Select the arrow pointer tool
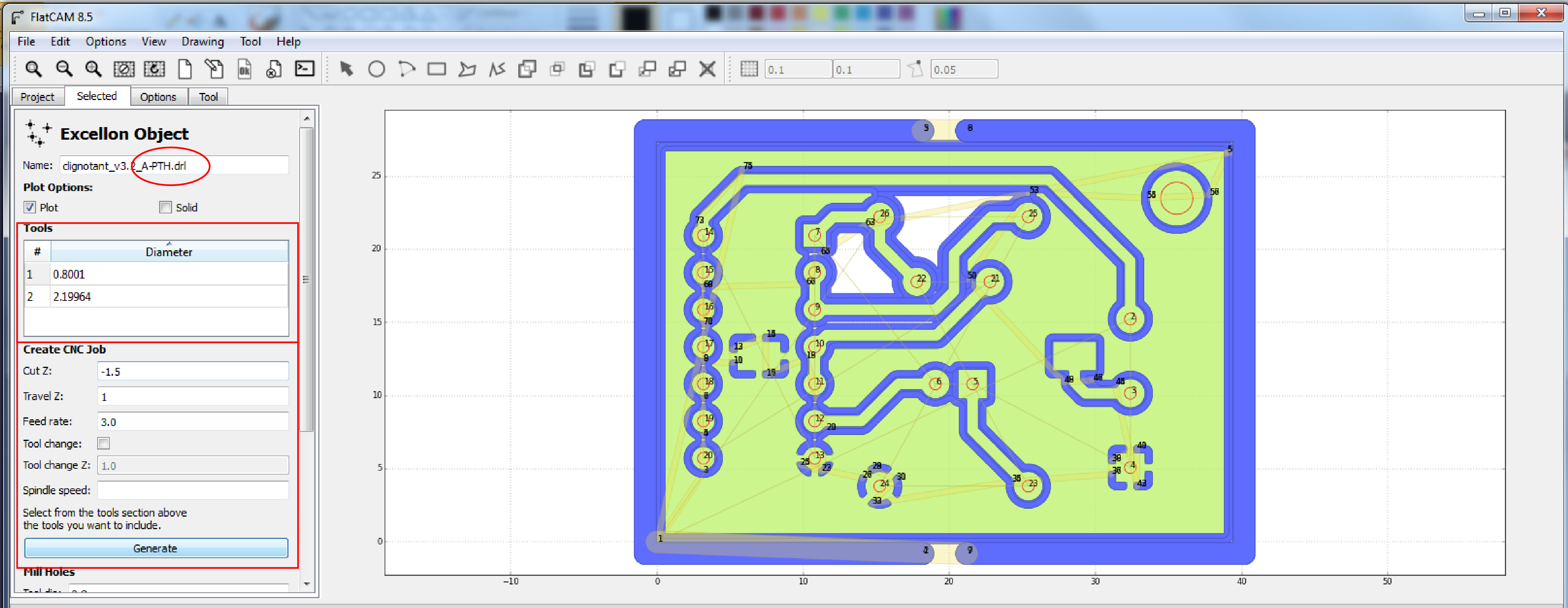This screenshot has width=1568, height=608. (347, 69)
